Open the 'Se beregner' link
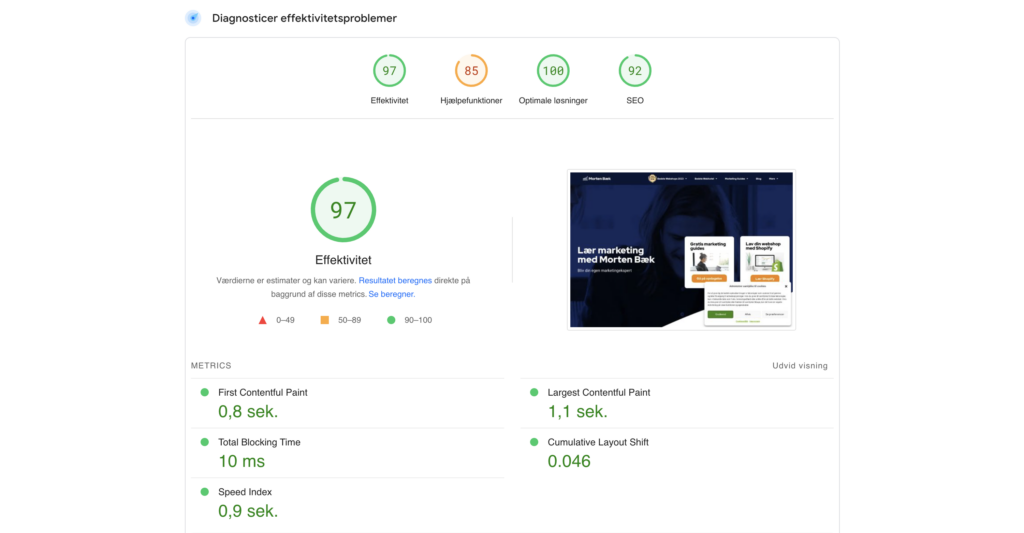This screenshot has width=1024, height=533. coord(391,294)
